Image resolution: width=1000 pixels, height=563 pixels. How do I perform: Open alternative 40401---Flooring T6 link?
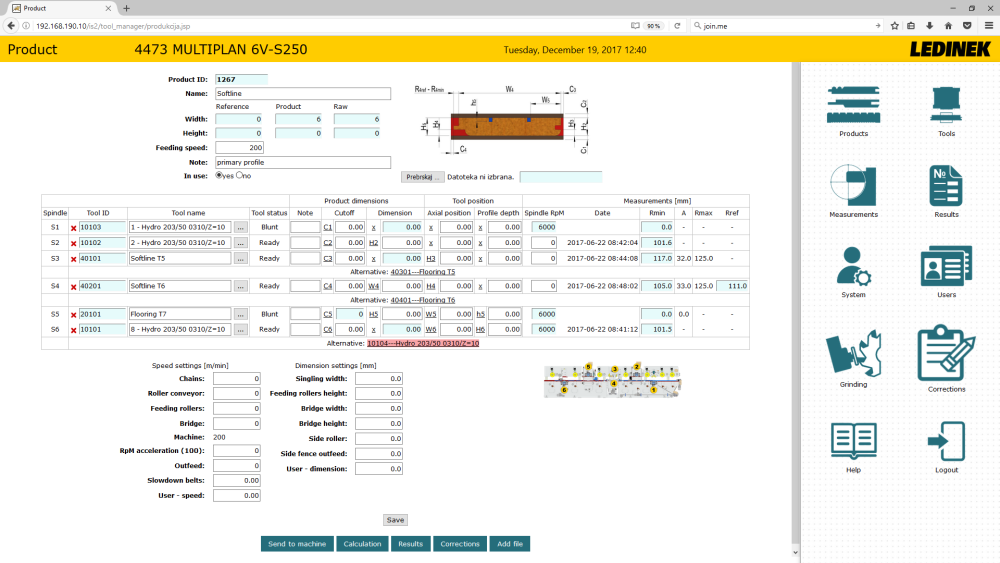[x=422, y=300]
